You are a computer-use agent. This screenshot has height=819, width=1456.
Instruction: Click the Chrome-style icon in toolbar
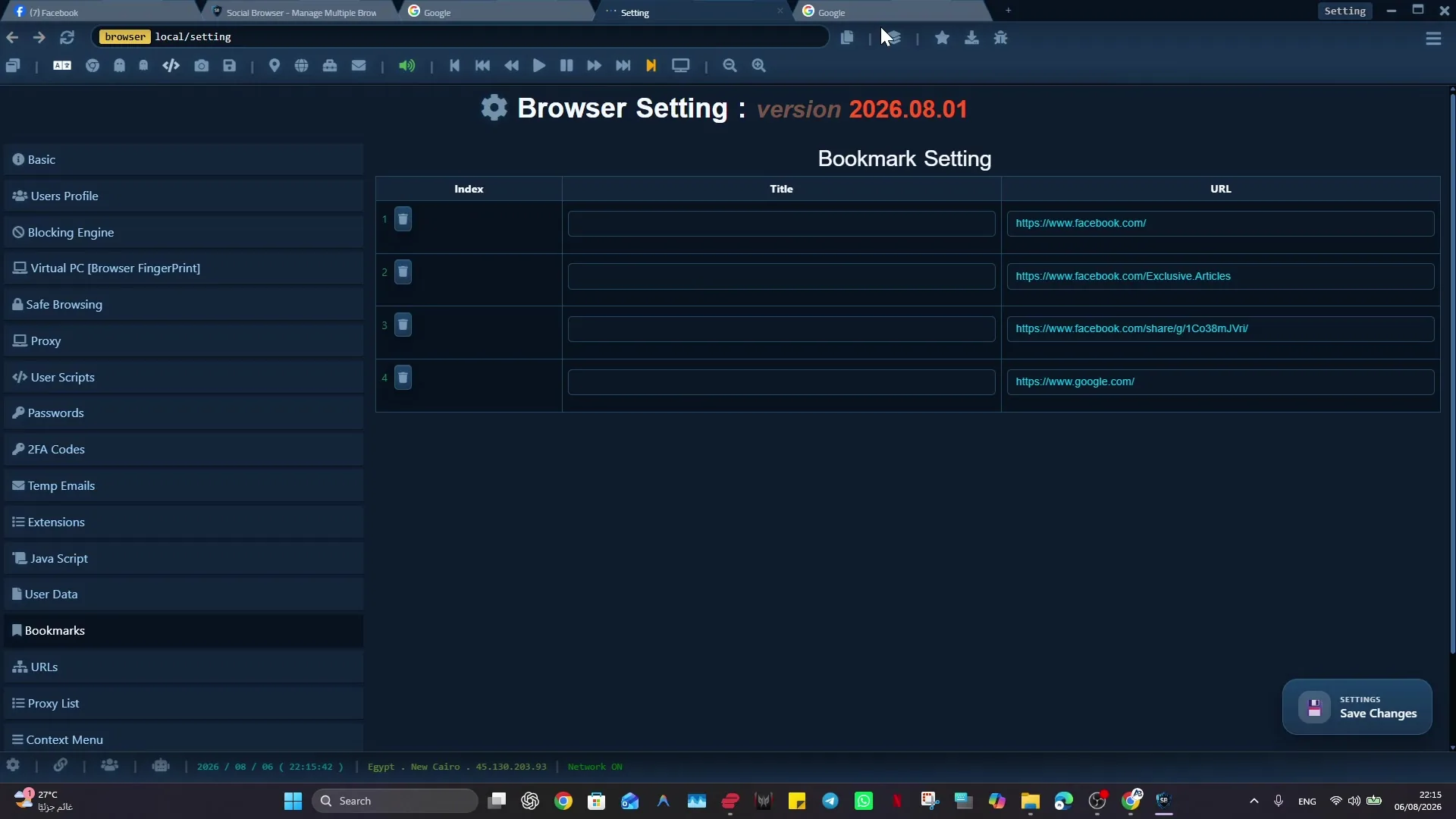point(93,66)
